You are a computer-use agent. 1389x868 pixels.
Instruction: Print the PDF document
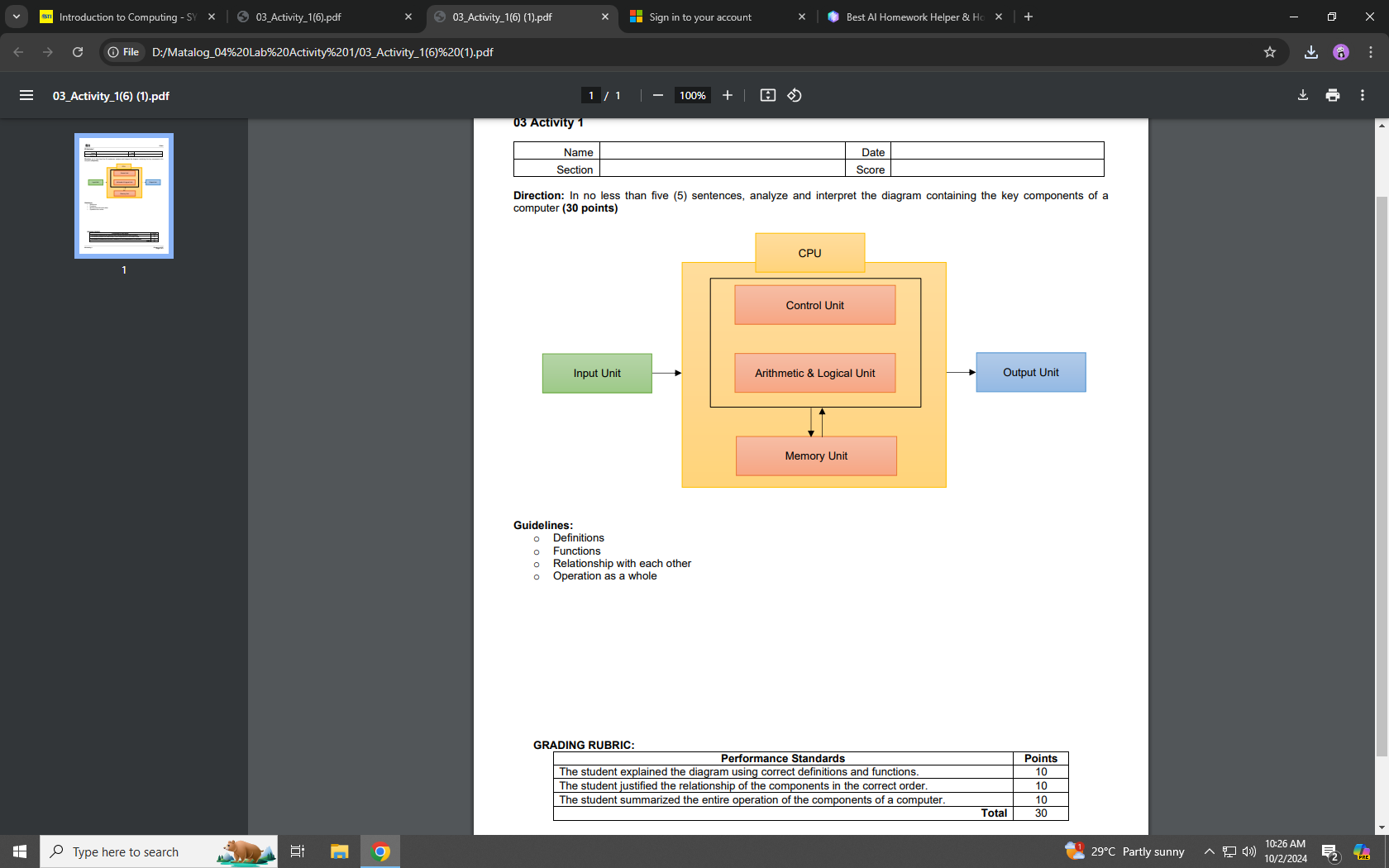pyautogui.click(x=1333, y=95)
